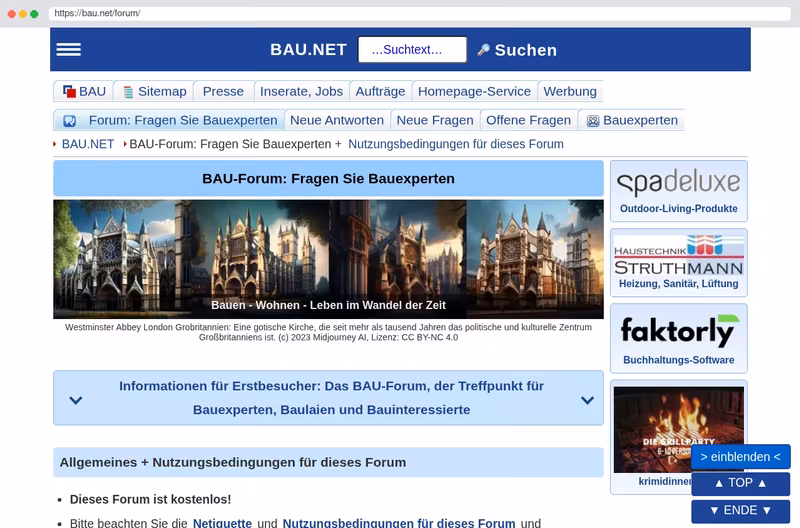Open Nutzungsbedingungen für dieses Forum breadcrumb link
The height and width of the screenshot is (528, 800).
(x=456, y=144)
